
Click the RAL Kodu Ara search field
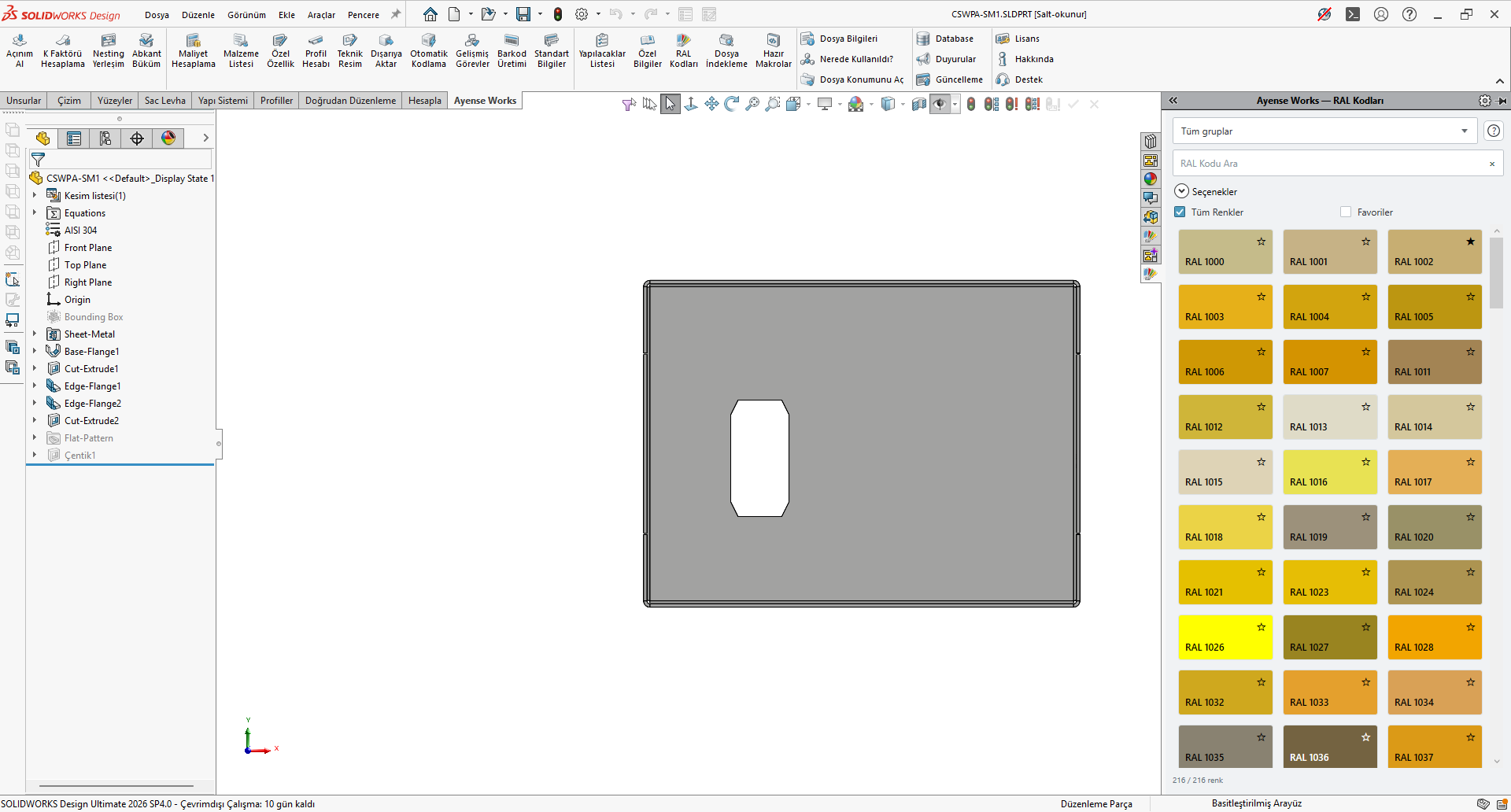point(1330,164)
